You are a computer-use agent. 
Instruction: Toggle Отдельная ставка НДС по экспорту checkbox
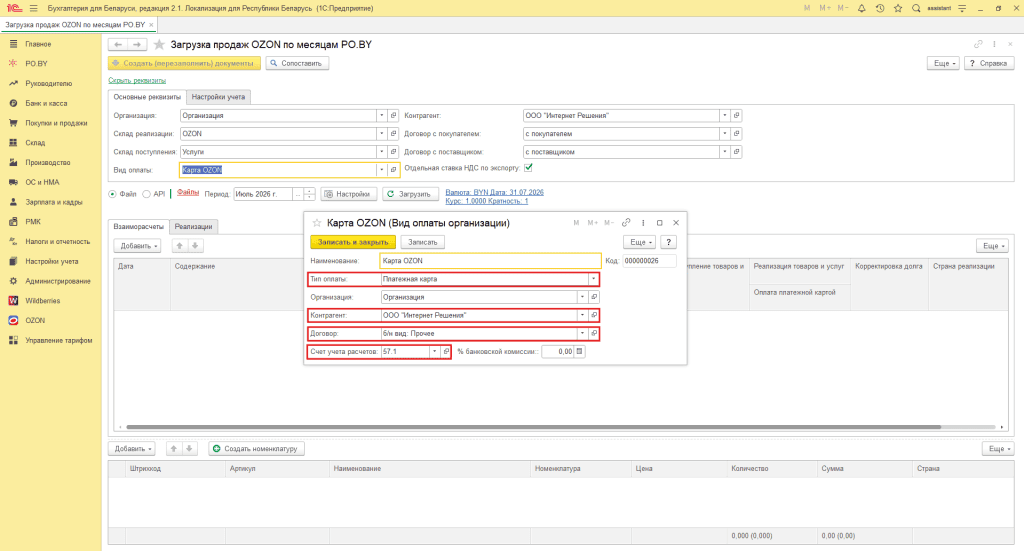(x=528, y=168)
